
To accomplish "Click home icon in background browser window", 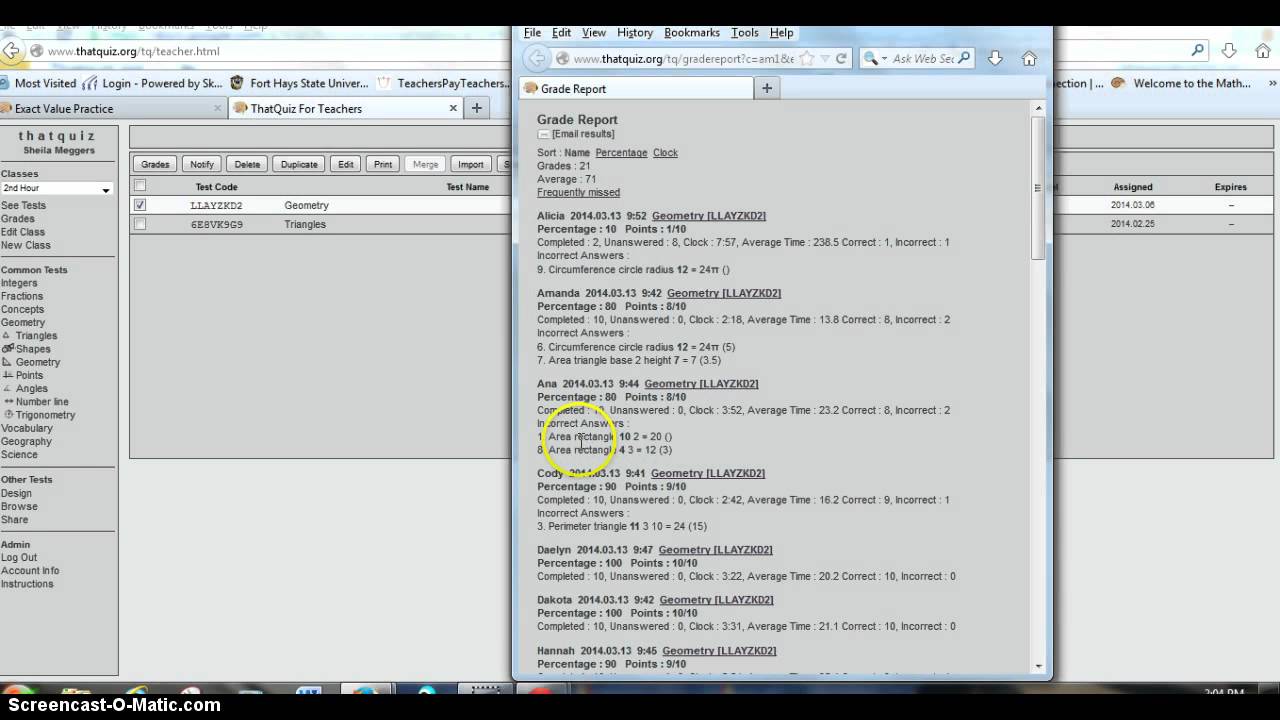I will [x=1262, y=51].
